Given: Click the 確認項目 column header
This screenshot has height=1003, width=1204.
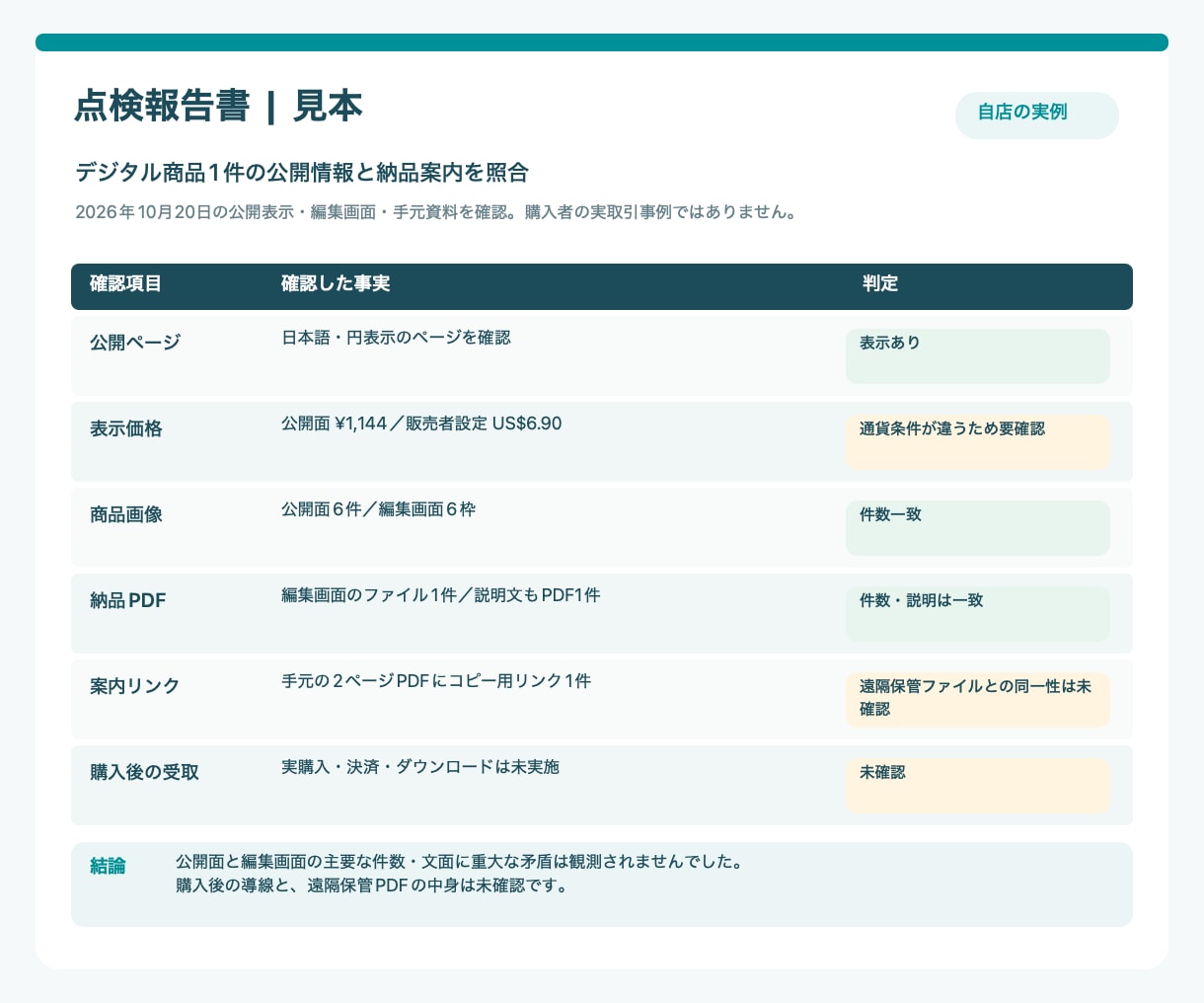Looking at the screenshot, I should 125,284.
